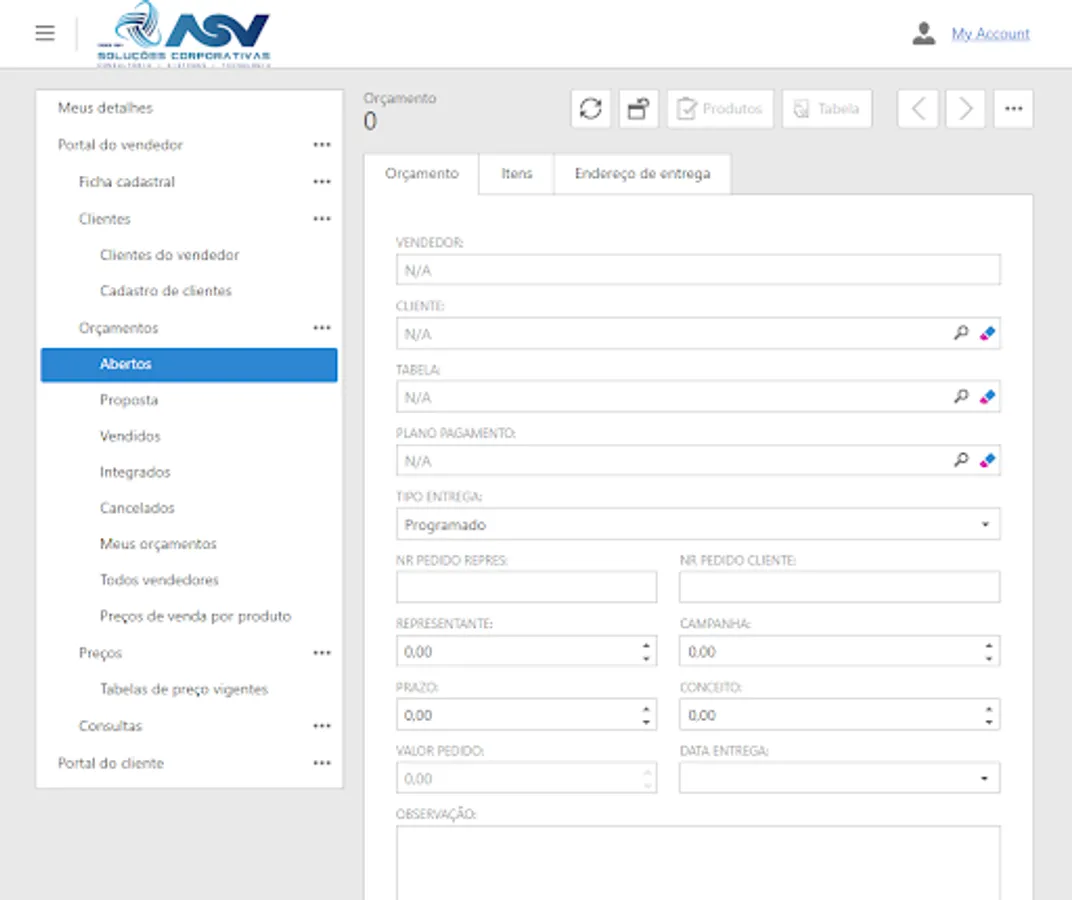Screen dimensions: 1072x900
Task: Click the Observação text area
Action: (x=698, y=863)
